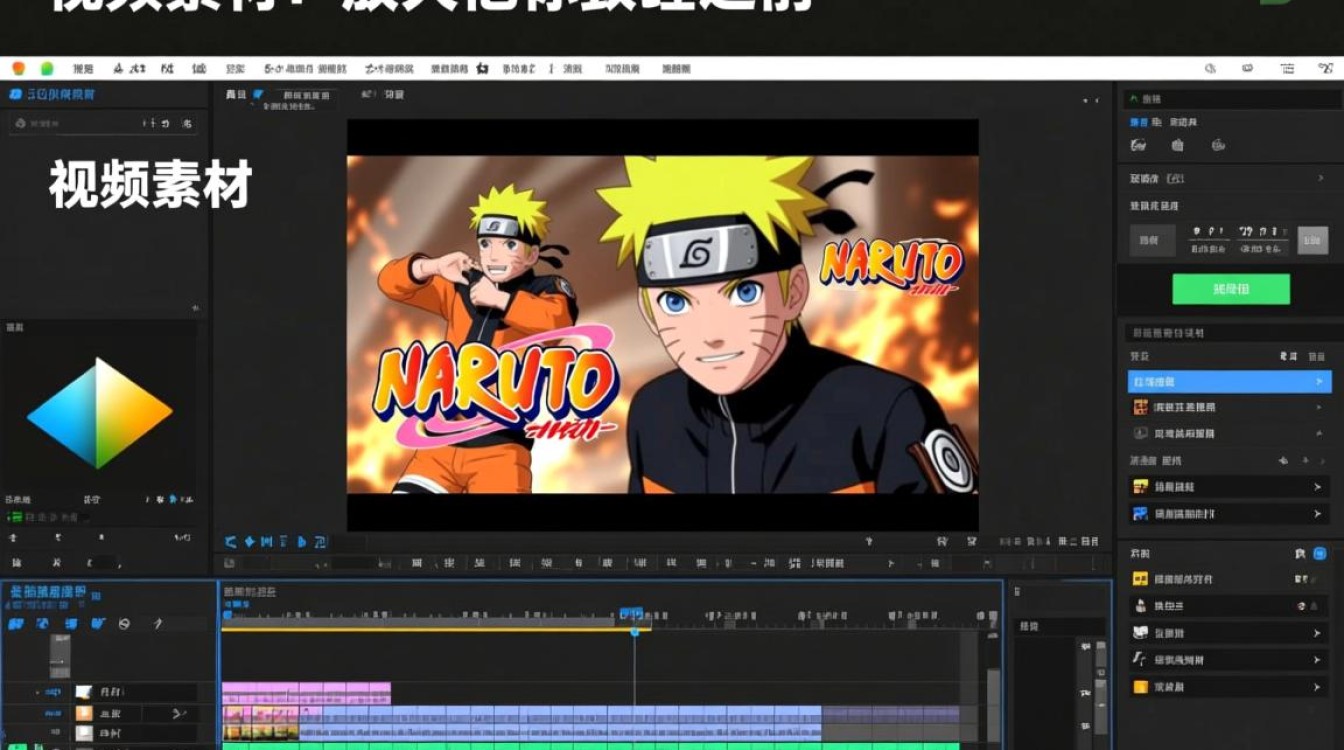Screen dimensions: 1344x750
Task: Click the gray square button beside numeric fields
Action: (x=1313, y=240)
